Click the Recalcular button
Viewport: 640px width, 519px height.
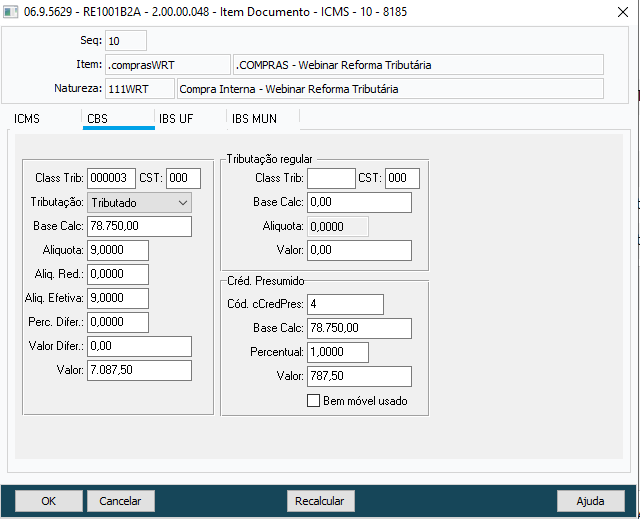pos(320,501)
